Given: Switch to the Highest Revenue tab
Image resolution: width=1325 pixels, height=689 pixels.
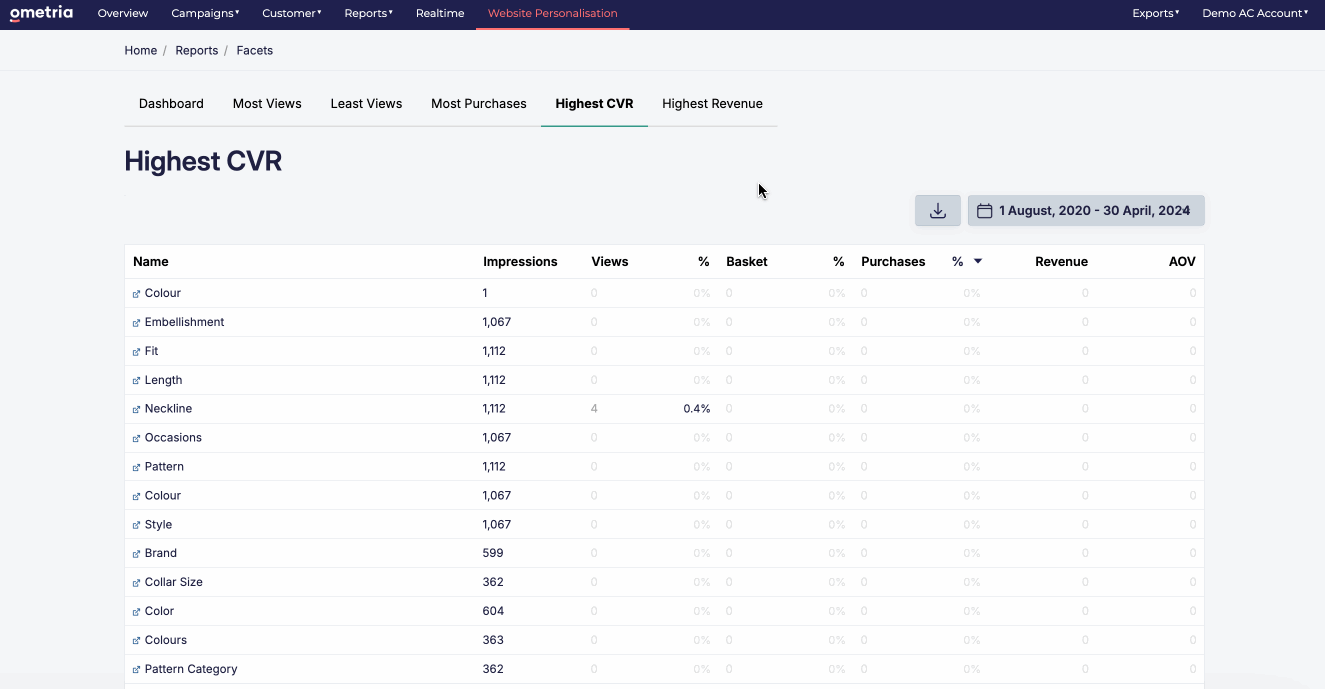Looking at the screenshot, I should tap(712, 104).
